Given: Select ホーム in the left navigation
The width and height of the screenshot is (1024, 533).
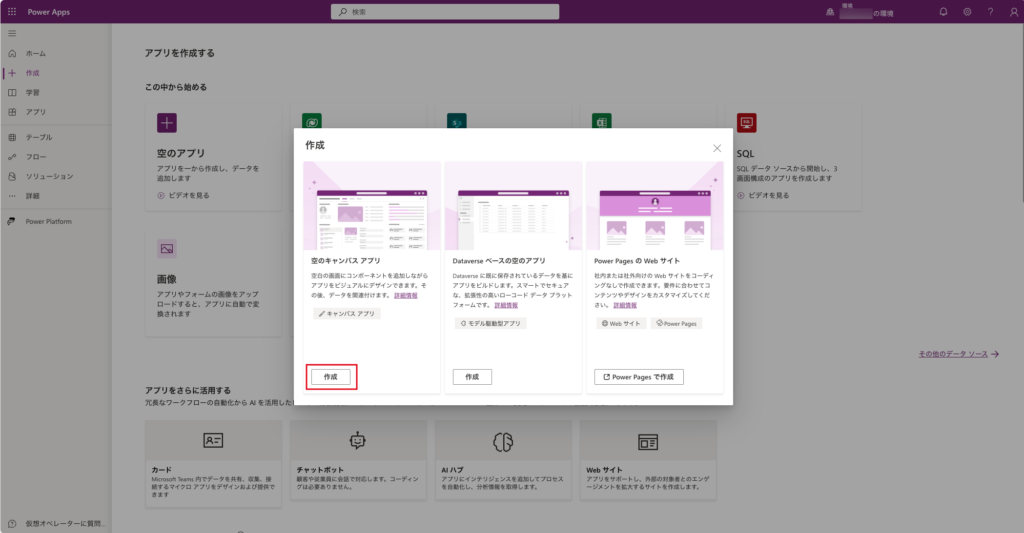Looking at the screenshot, I should 35,53.
